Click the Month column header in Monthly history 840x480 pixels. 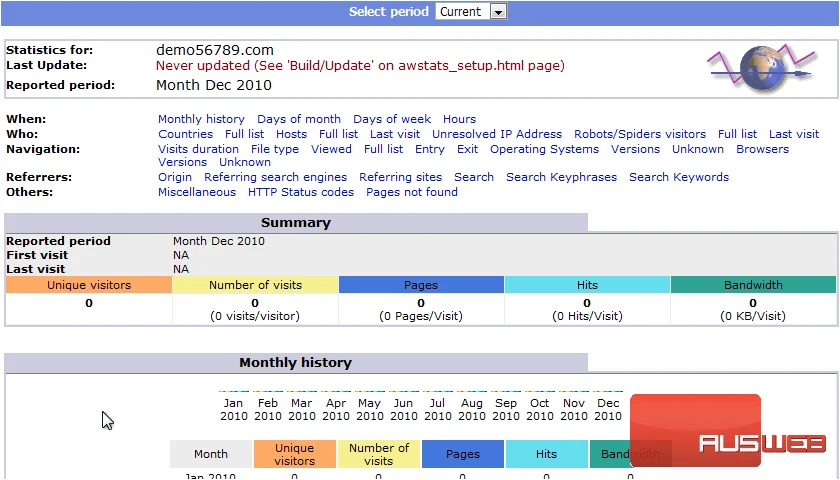(211, 454)
